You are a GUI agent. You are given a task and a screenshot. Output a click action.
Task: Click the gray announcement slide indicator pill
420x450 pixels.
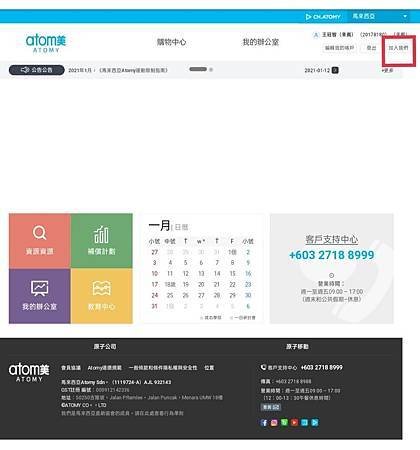point(198,69)
